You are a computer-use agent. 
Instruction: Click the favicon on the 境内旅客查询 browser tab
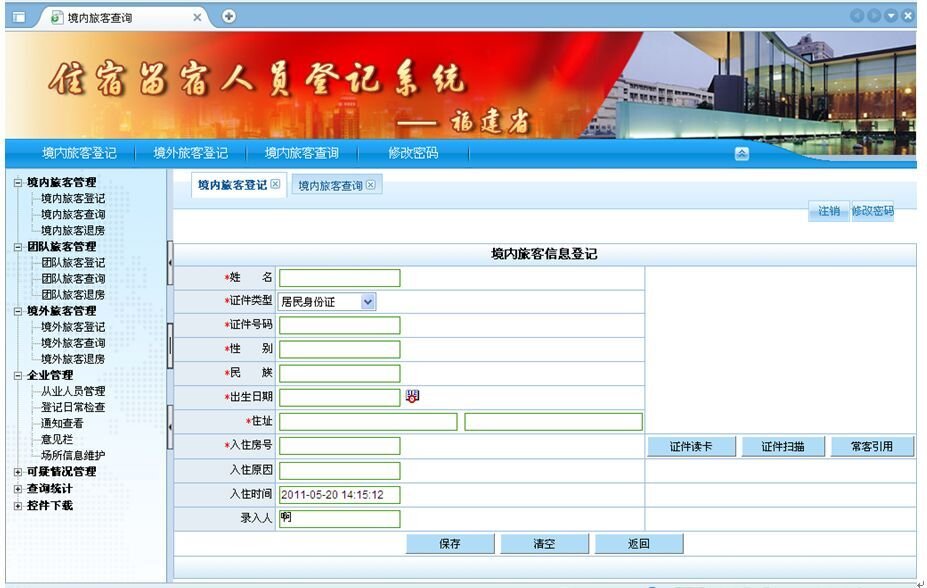[x=57, y=17]
